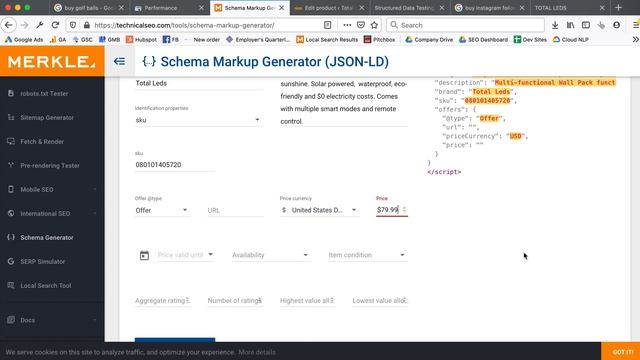The image size is (640, 360).
Task: Click the Total Leds brand field
Action: tap(199, 83)
